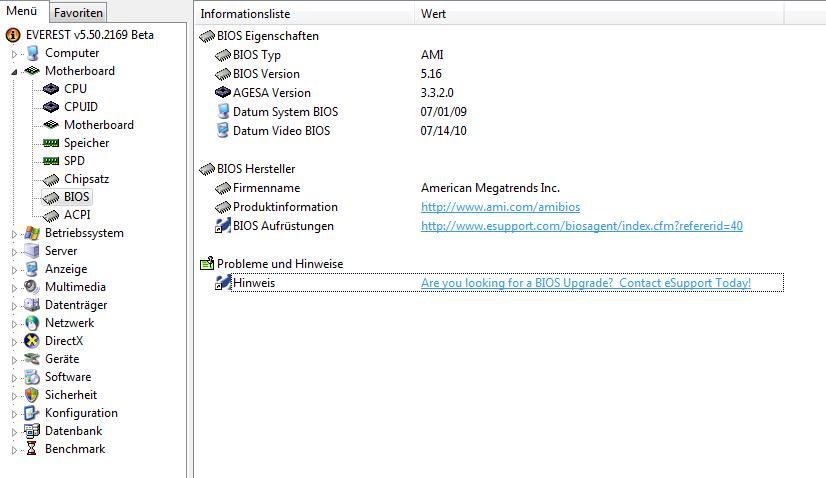Expand the Datenträger tree node
826x478 pixels.
(x=14, y=306)
